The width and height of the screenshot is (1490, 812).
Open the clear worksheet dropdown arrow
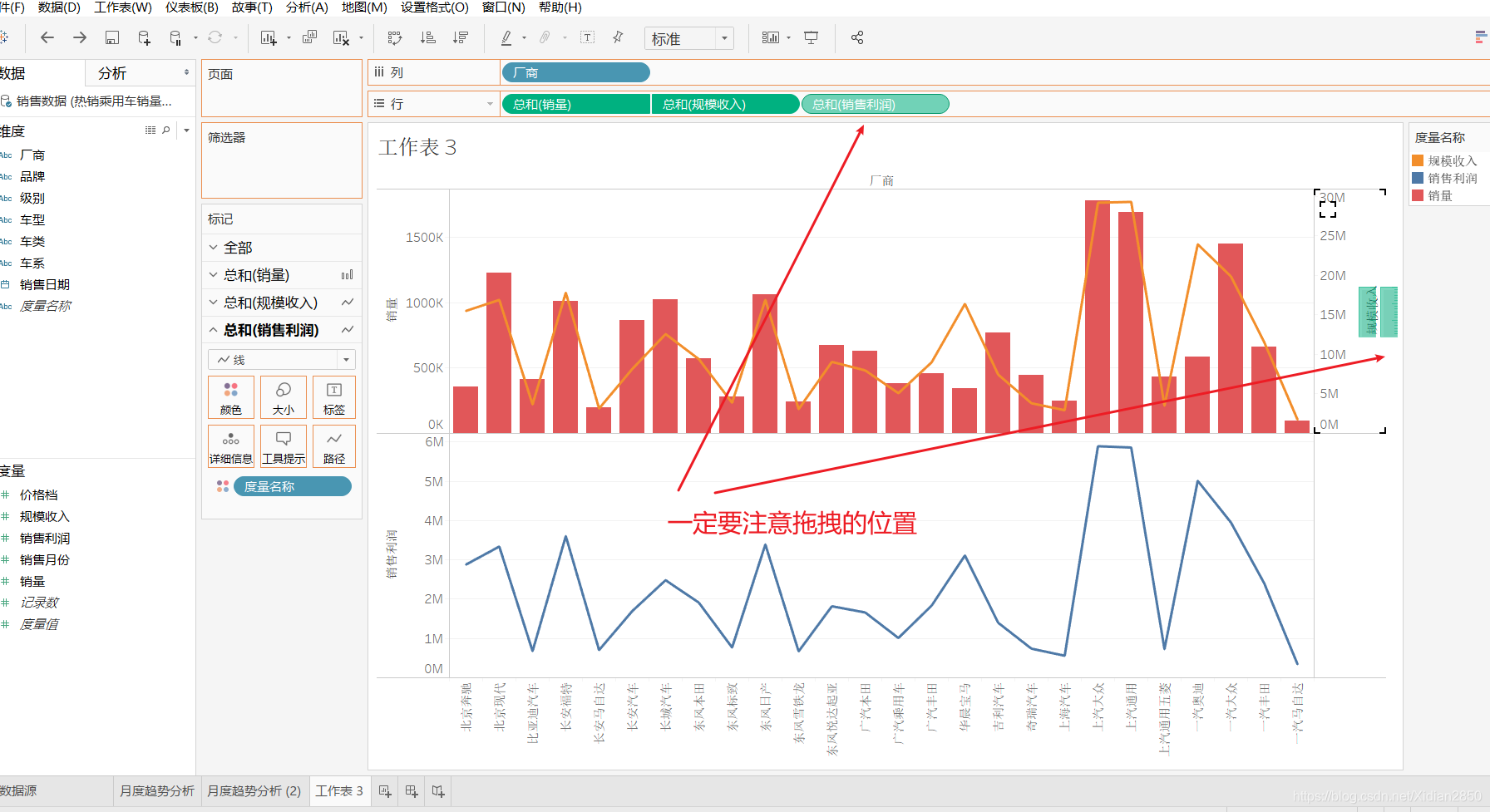(361, 37)
